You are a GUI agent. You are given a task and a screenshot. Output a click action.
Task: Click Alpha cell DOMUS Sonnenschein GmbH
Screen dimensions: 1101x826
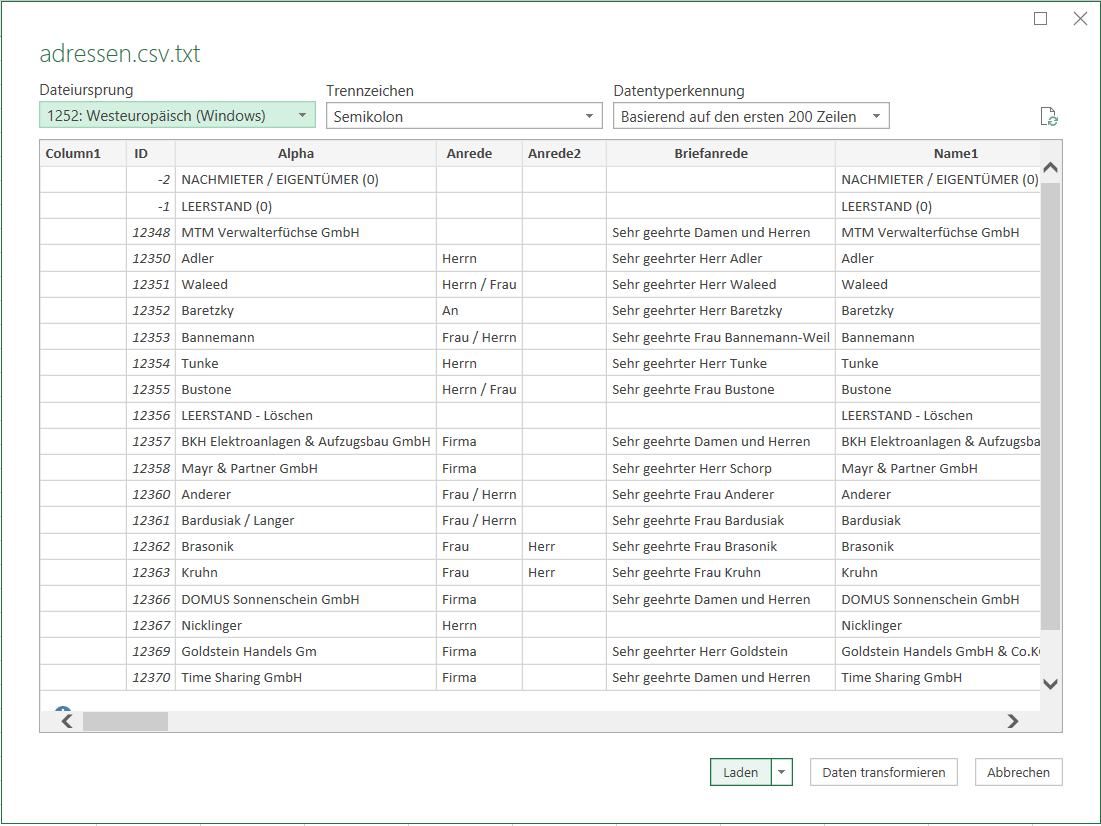click(306, 599)
